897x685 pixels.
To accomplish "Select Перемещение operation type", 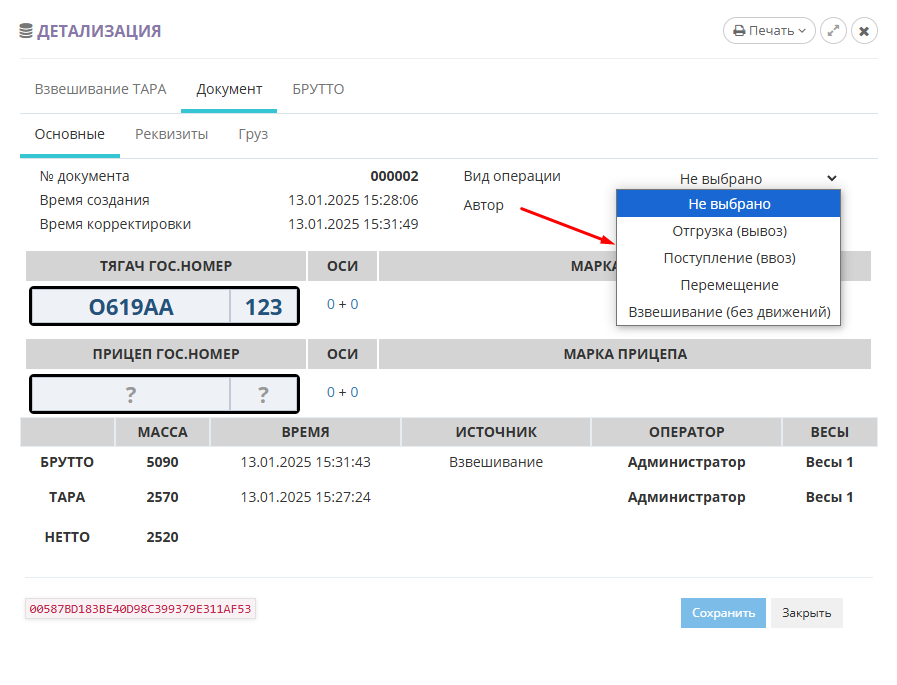I will 729,285.
